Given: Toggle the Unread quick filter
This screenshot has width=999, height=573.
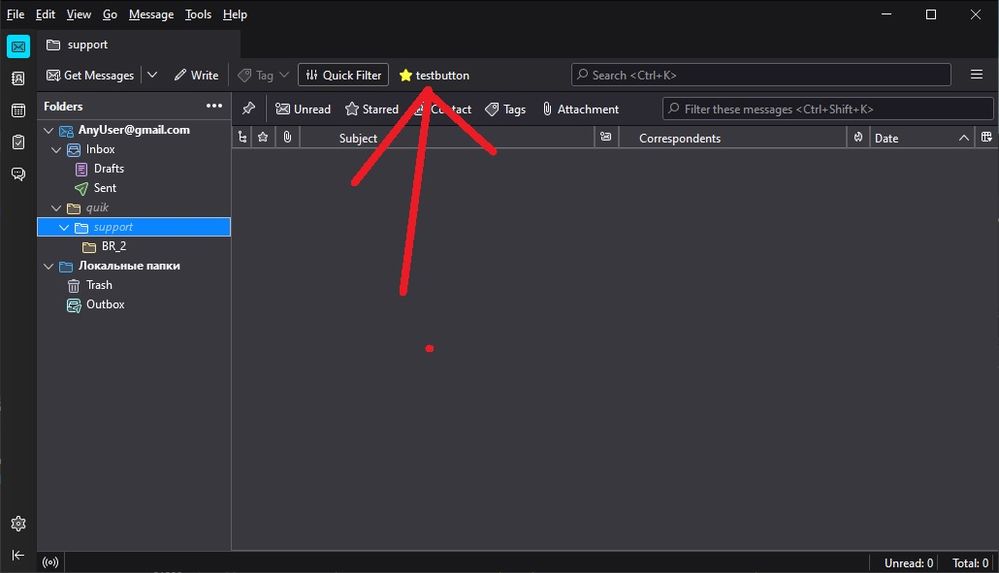Looking at the screenshot, I should coord(303,109).
